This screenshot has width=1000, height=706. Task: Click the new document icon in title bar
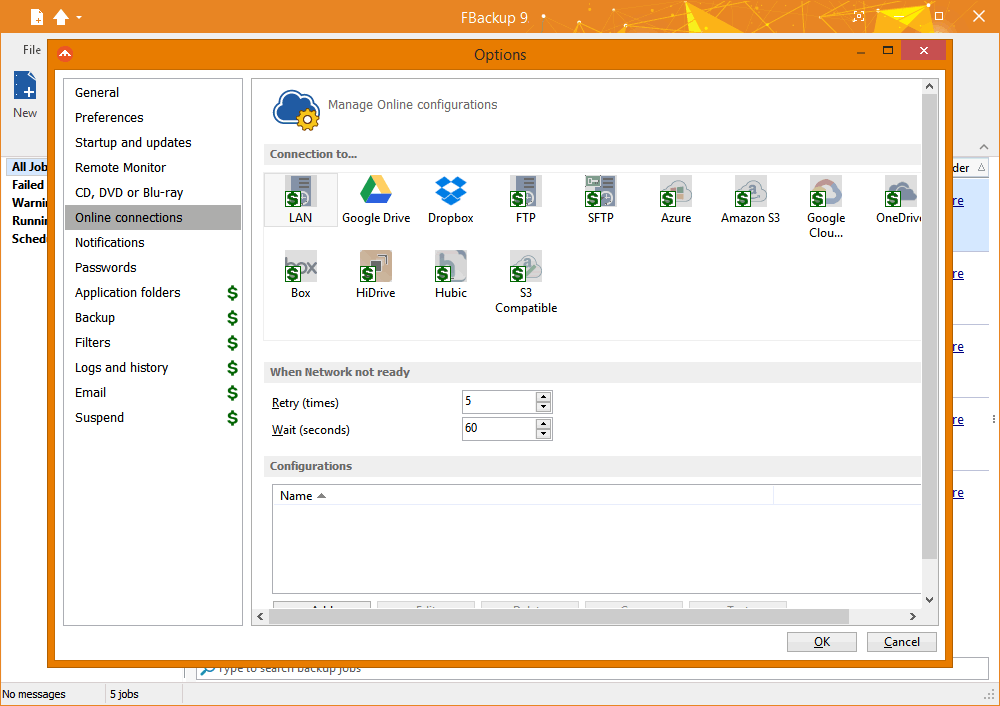pos(37,17)
